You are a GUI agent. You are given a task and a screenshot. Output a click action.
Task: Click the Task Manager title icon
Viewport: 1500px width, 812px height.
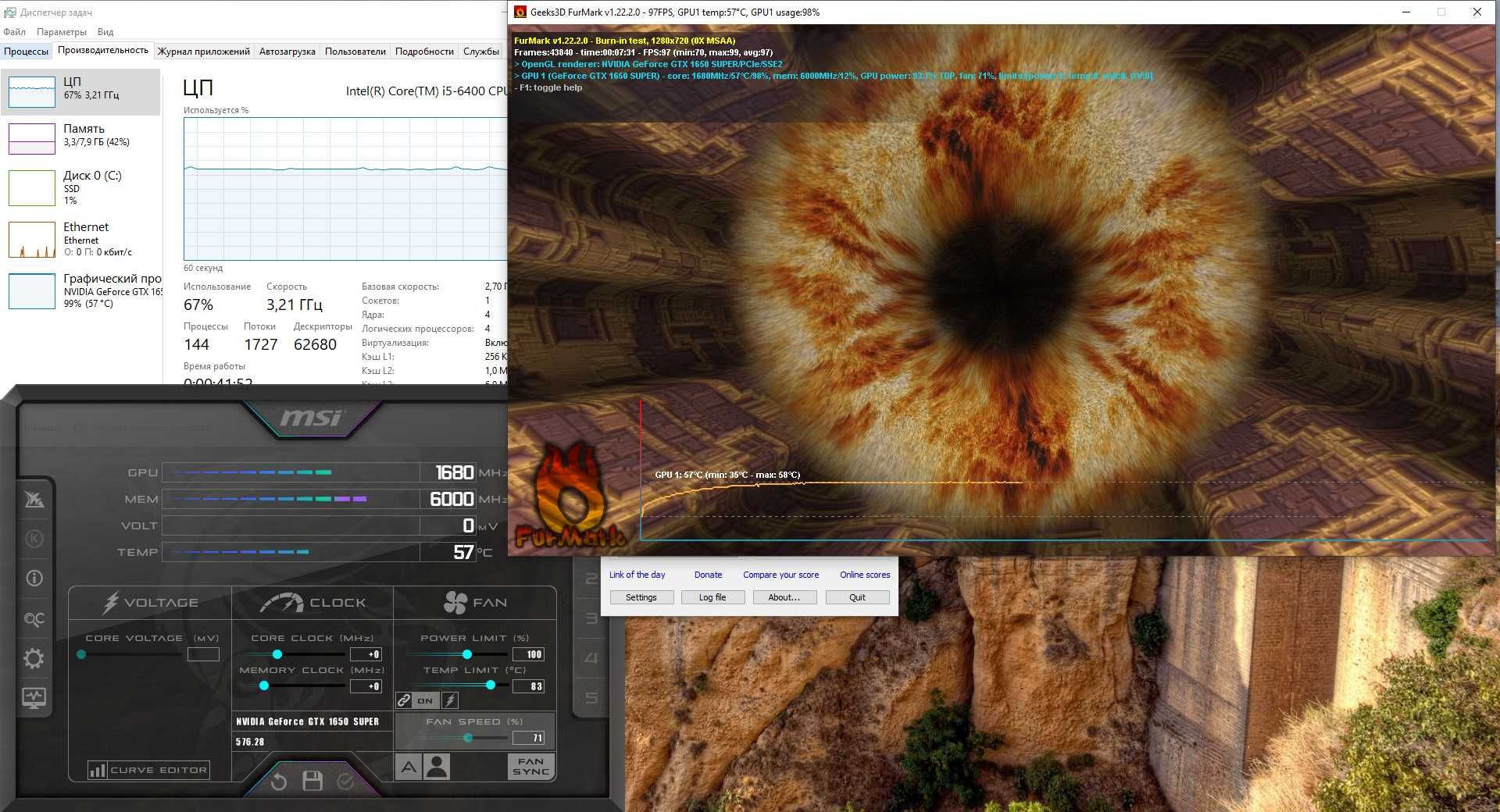click(10, 12)
